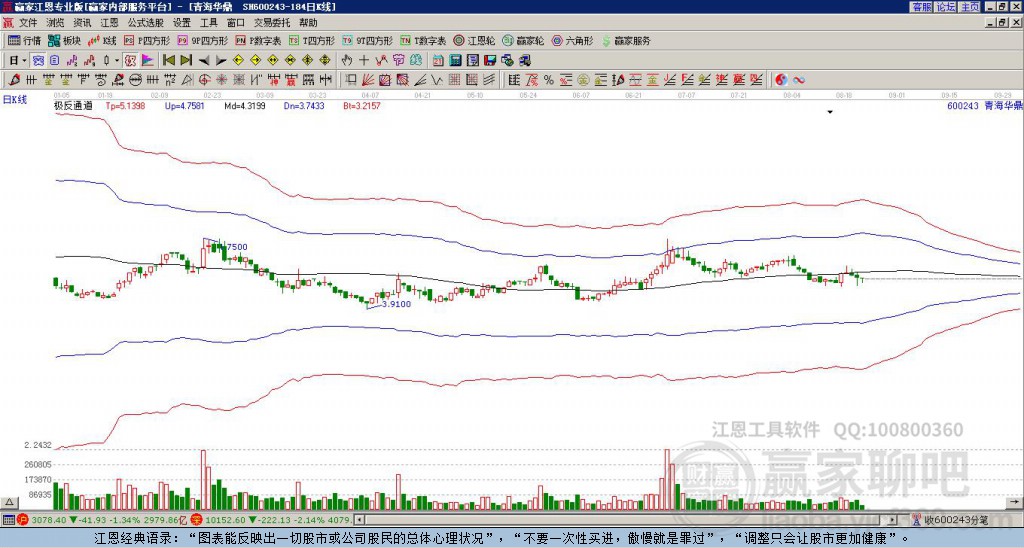Jump to first bar with green arrow
Viewport: 1024px width, 548px height.
click(169, 61)
